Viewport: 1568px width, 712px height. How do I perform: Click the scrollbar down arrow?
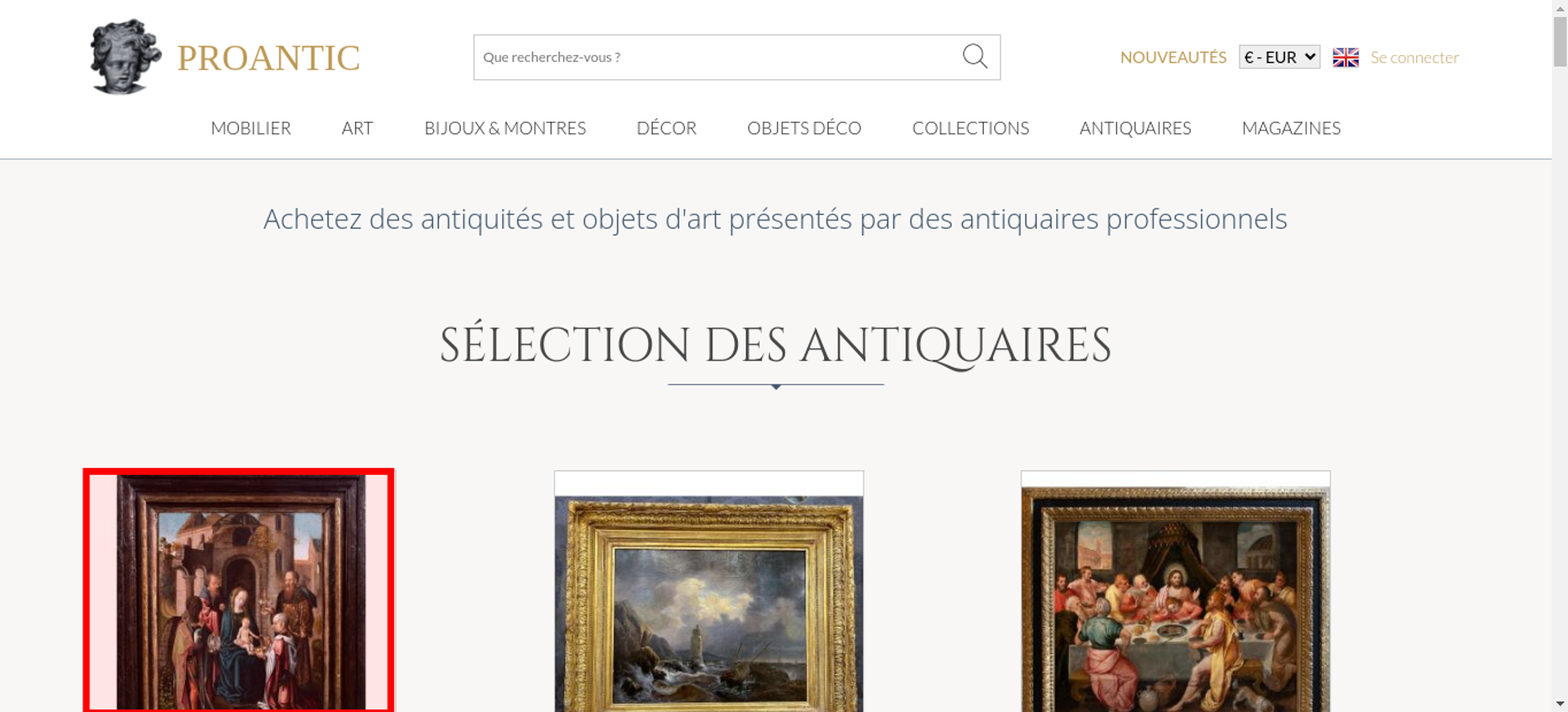1560,704
